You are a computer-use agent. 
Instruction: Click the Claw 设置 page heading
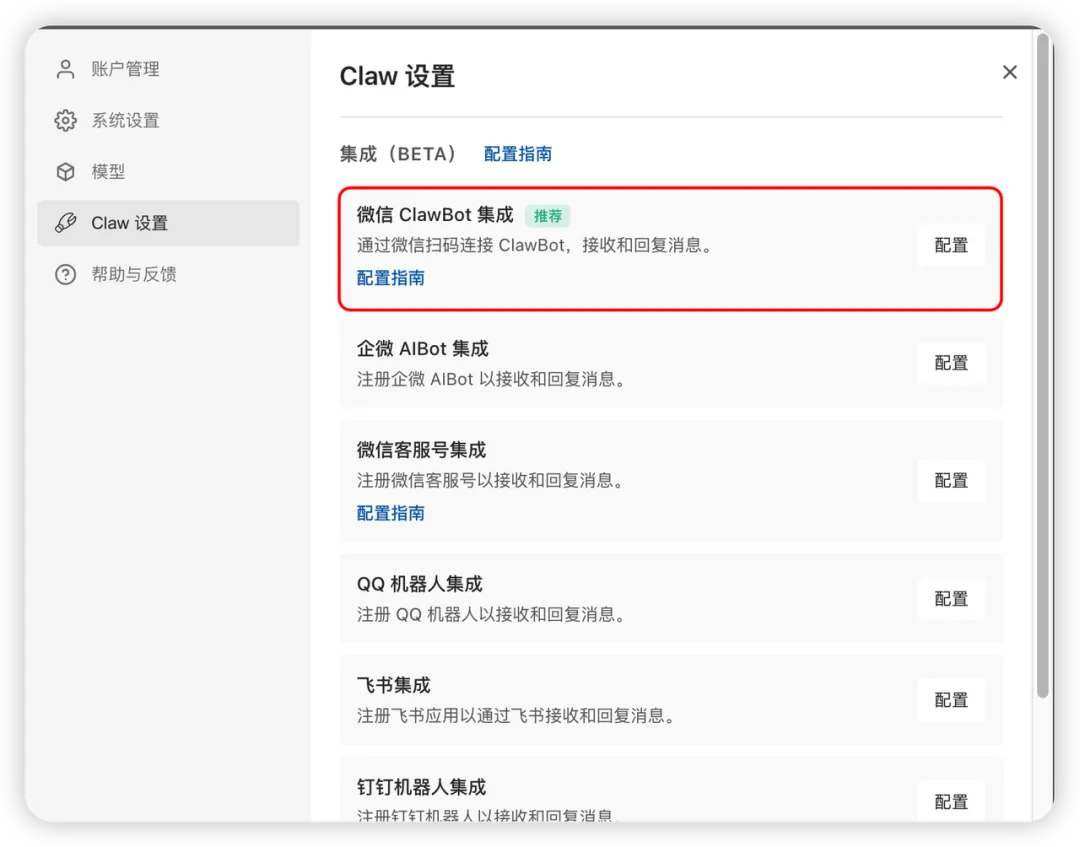[397, 76]
